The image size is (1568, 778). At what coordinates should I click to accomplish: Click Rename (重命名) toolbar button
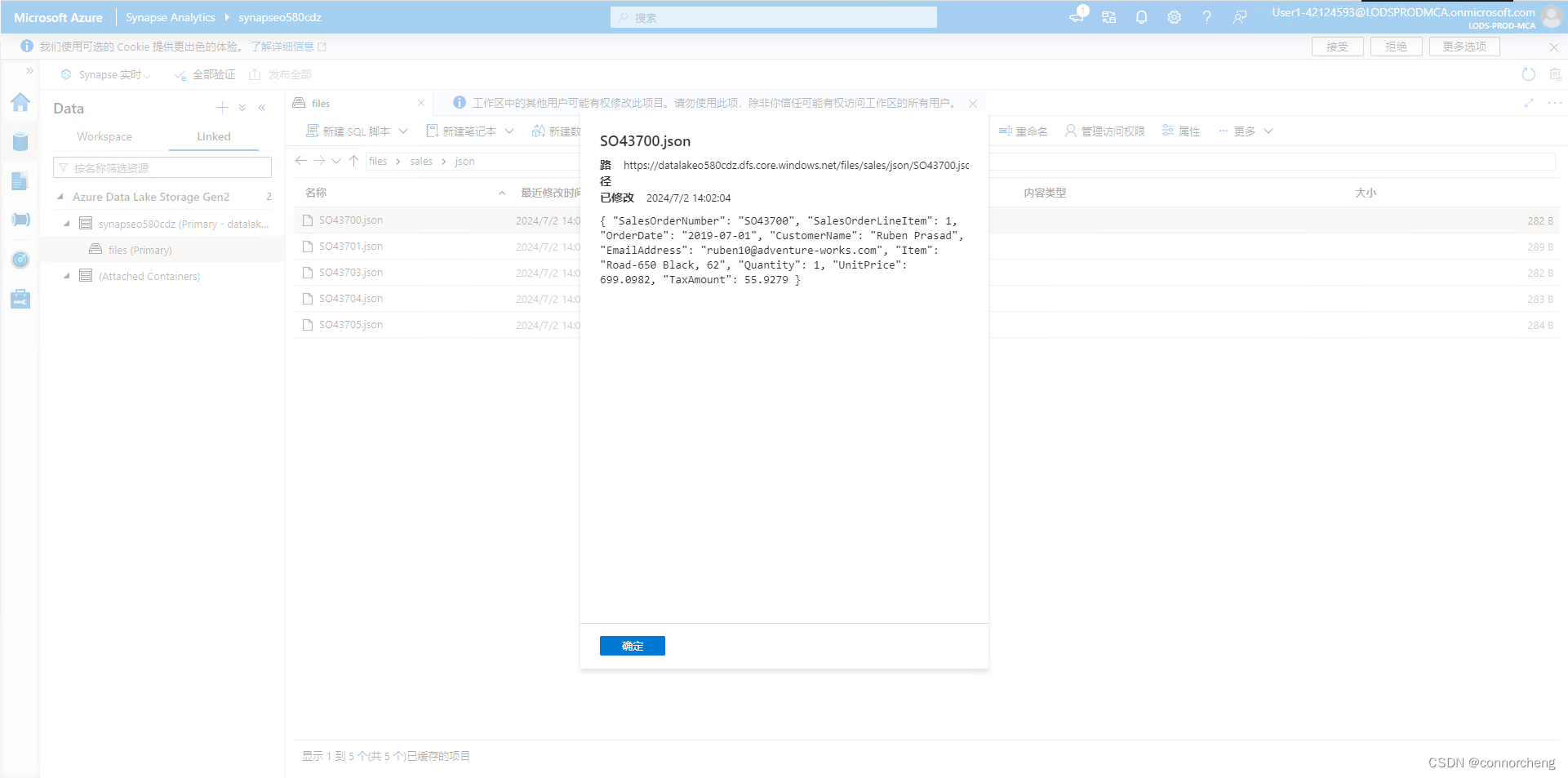[x=1023, y=131]
